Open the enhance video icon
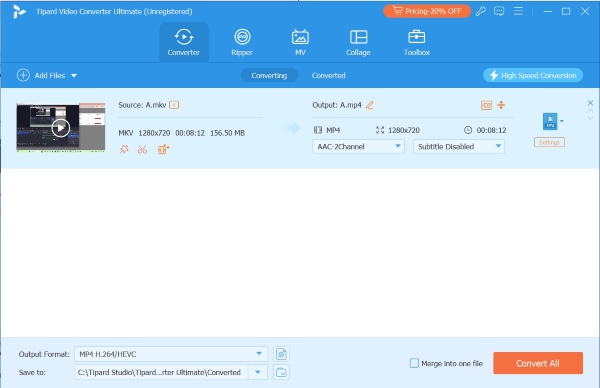The width and height of the screenshot is (600, 388). coord(163,149)
